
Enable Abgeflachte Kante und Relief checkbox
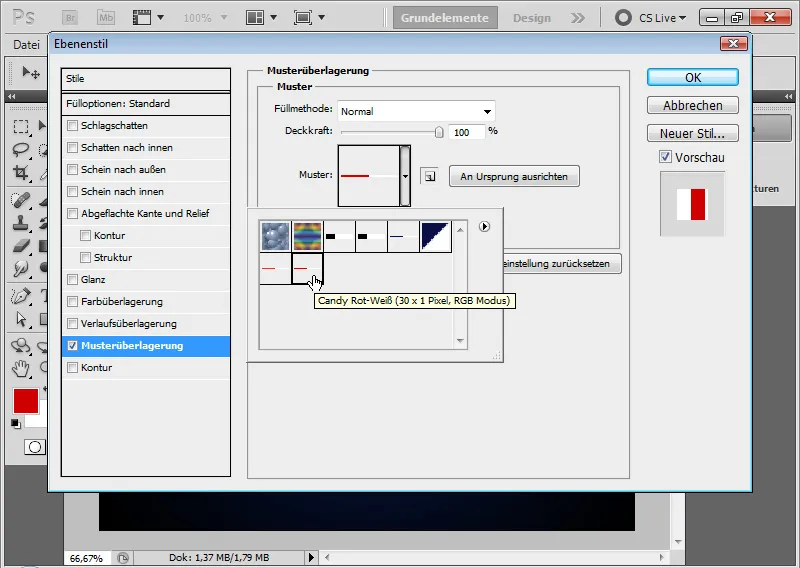(72, 213)
